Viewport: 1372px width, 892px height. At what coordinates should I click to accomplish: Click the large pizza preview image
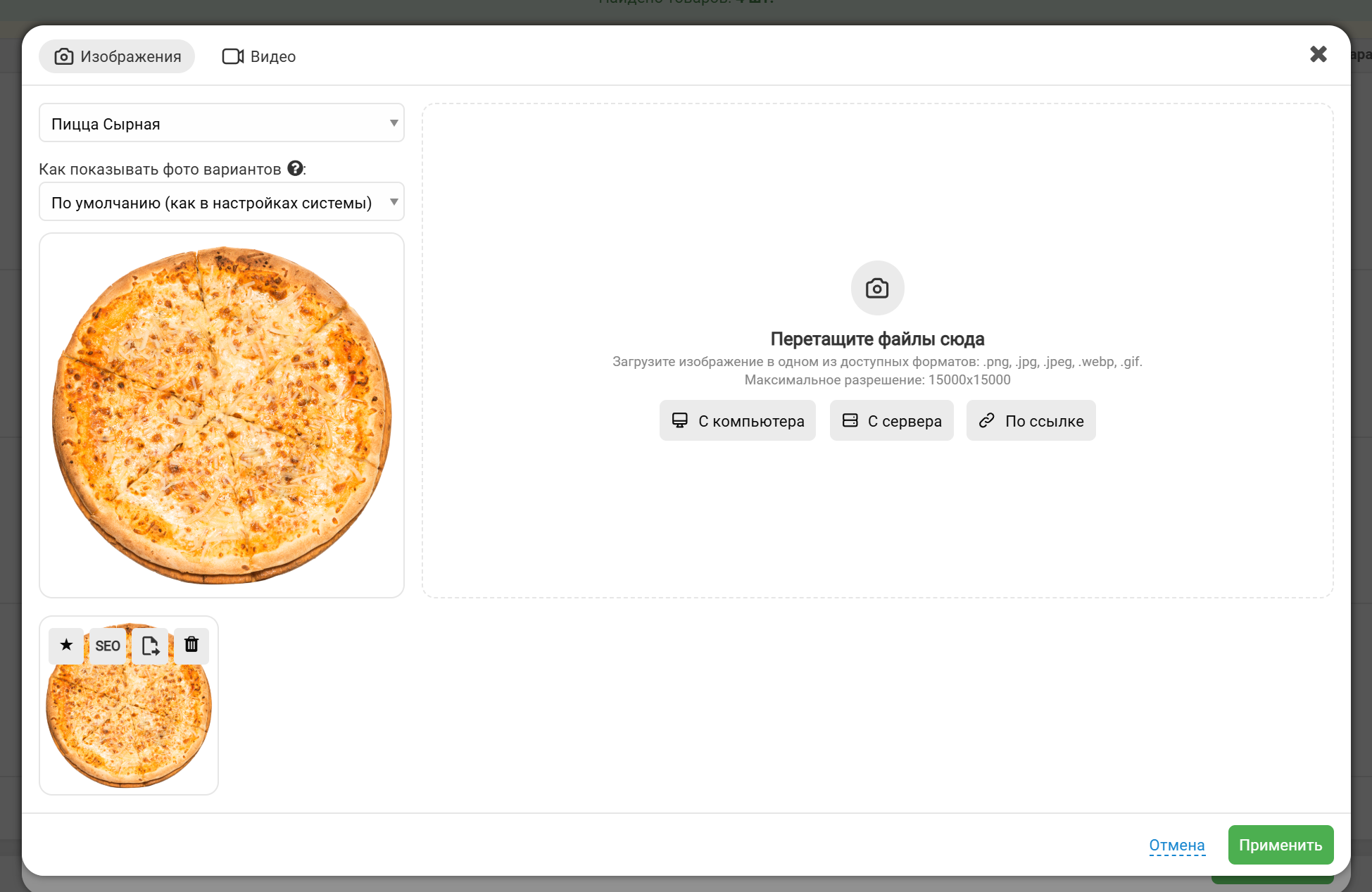coord(222,415)
